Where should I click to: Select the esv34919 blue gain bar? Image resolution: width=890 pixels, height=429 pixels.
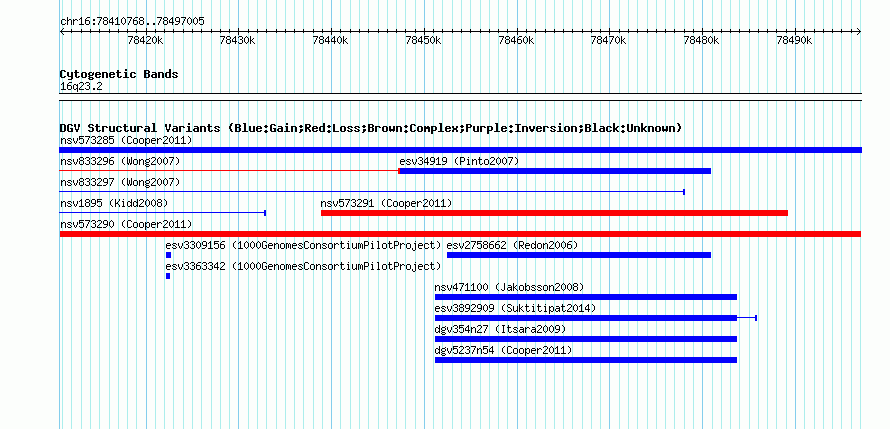pyautogui.click(x=555, y=171)
